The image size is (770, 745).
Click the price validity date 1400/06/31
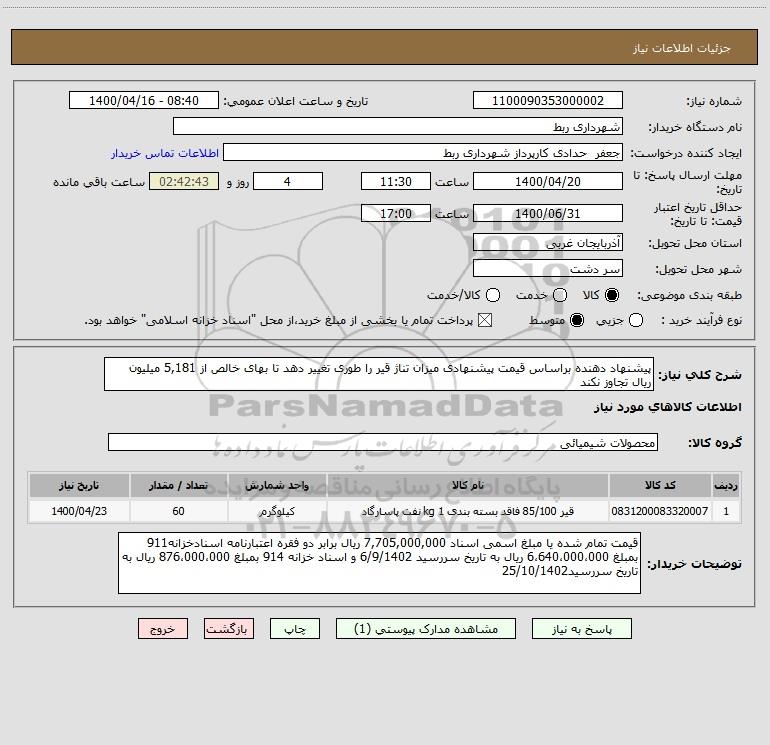click(x=548, y=213)
